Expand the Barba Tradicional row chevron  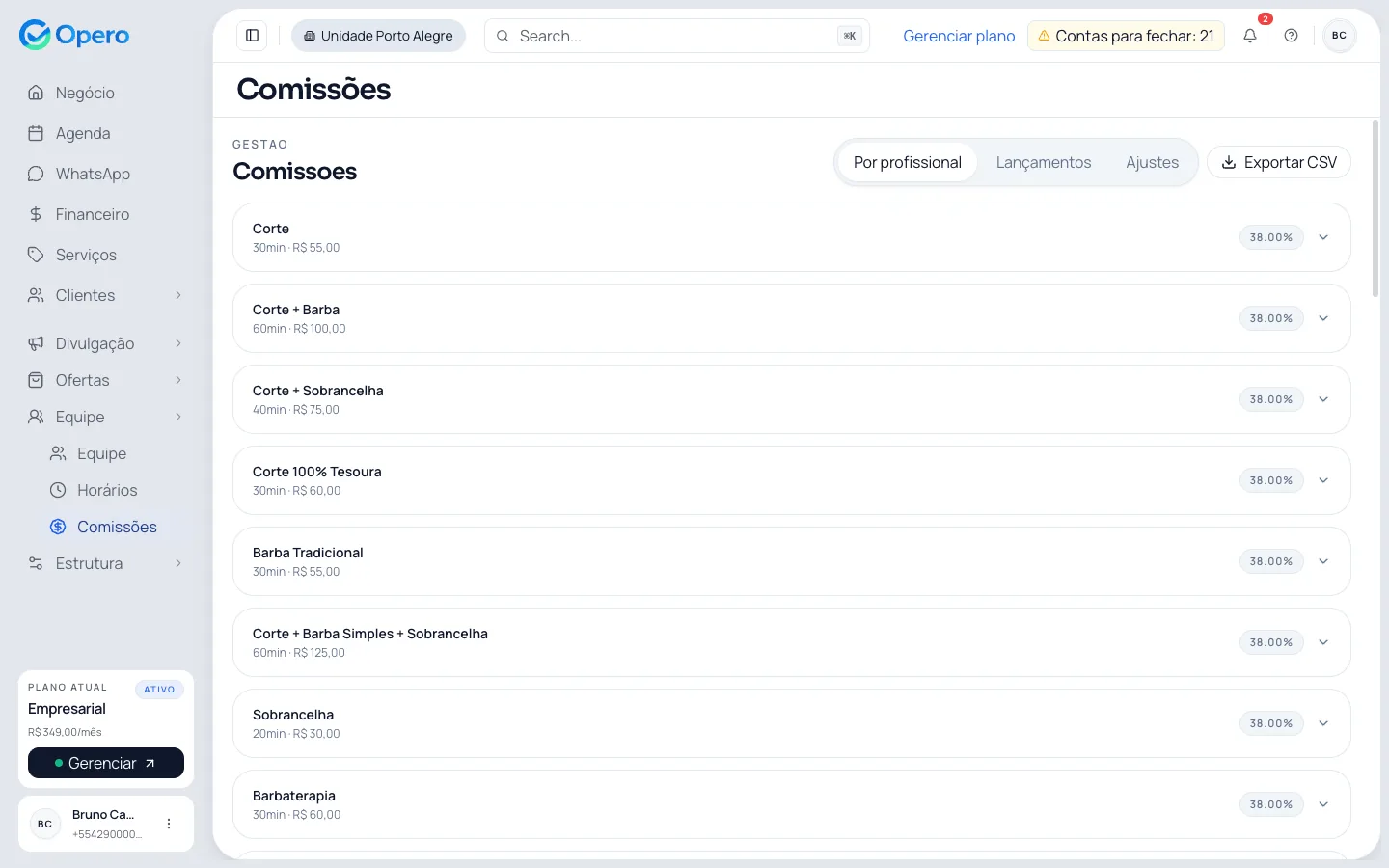[1323, 561]
